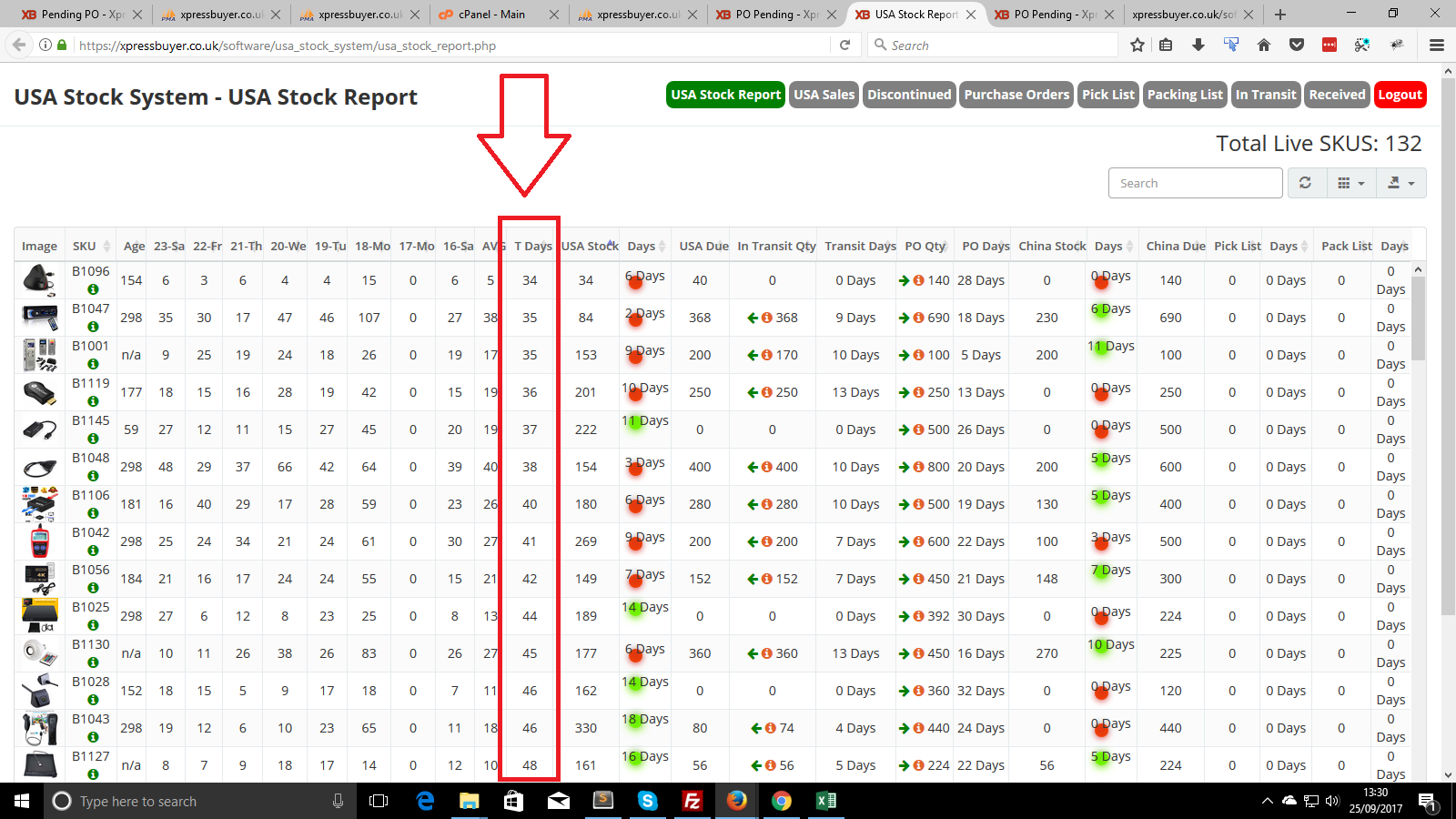Click the orange info icon beside PO Qty 690

click(918, 318)
